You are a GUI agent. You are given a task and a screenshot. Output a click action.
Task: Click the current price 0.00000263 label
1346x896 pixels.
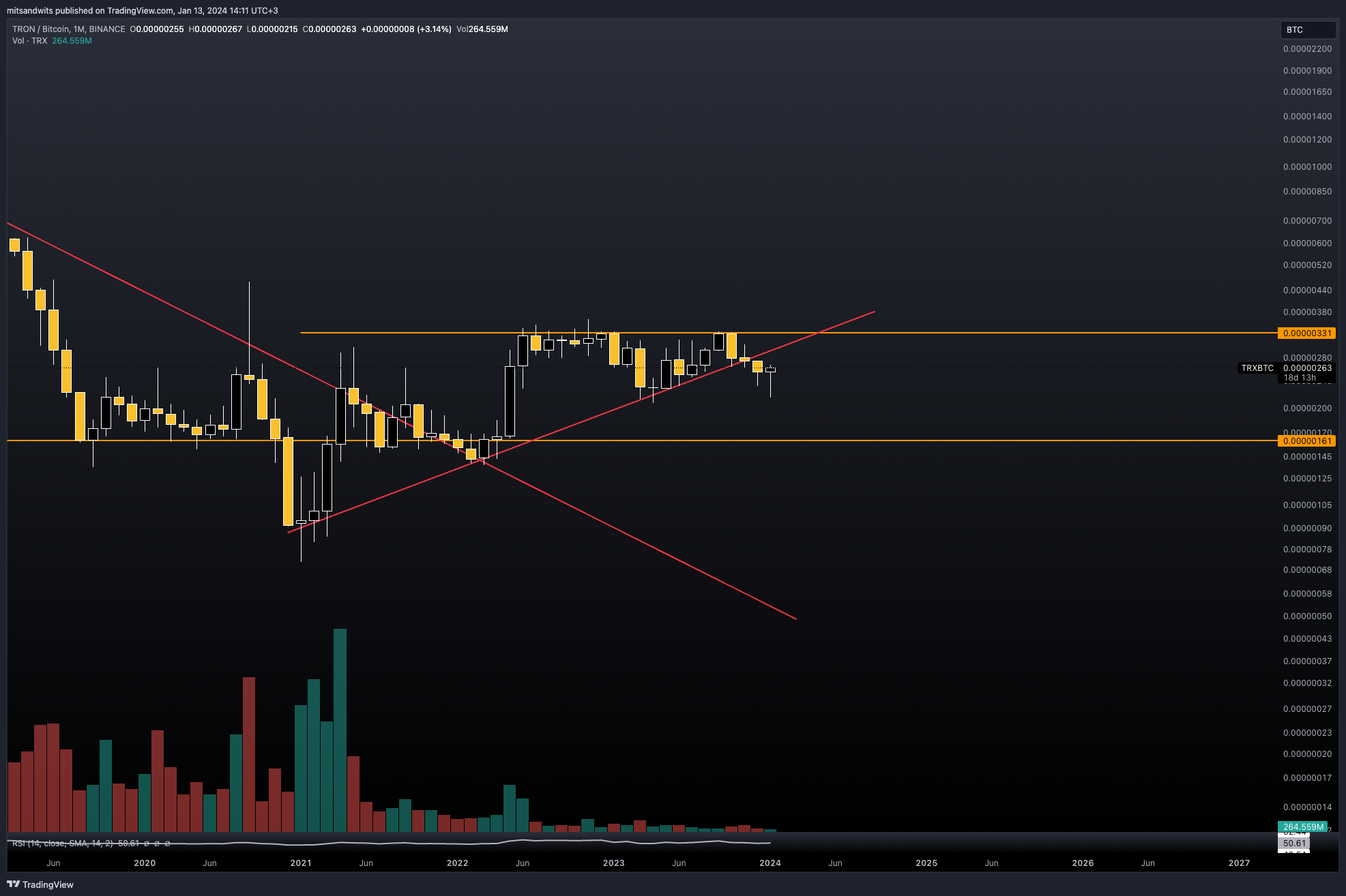coord(1306,368)
